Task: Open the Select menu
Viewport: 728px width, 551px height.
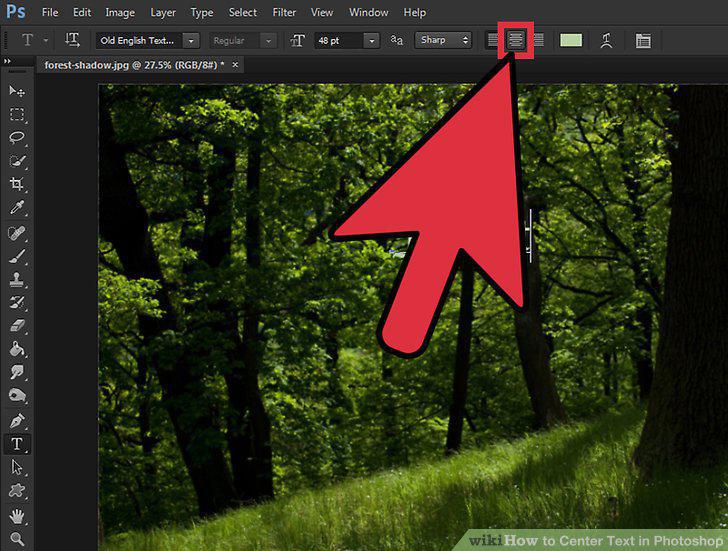Action: pos(242,13)
